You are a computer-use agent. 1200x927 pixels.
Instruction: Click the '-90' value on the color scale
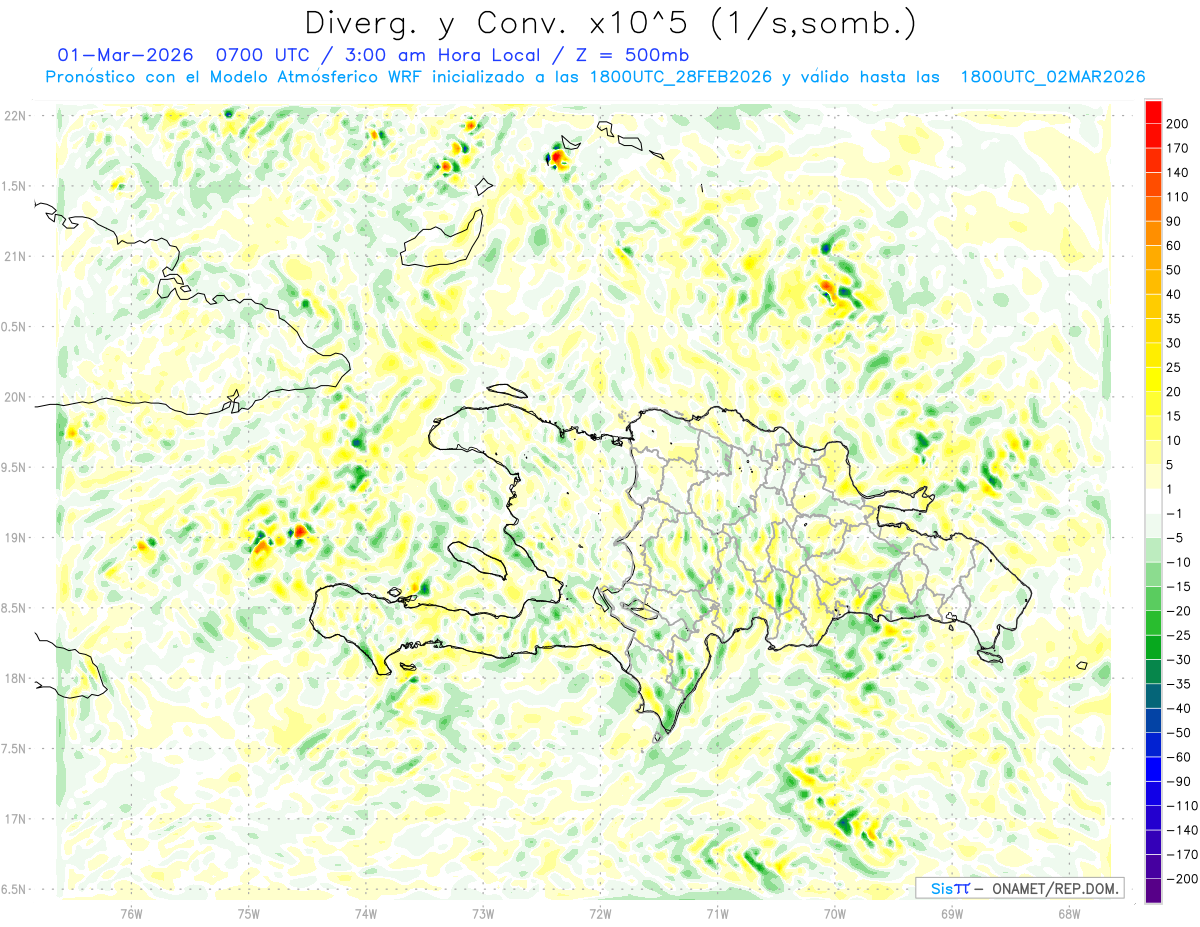pos(1178,781)
